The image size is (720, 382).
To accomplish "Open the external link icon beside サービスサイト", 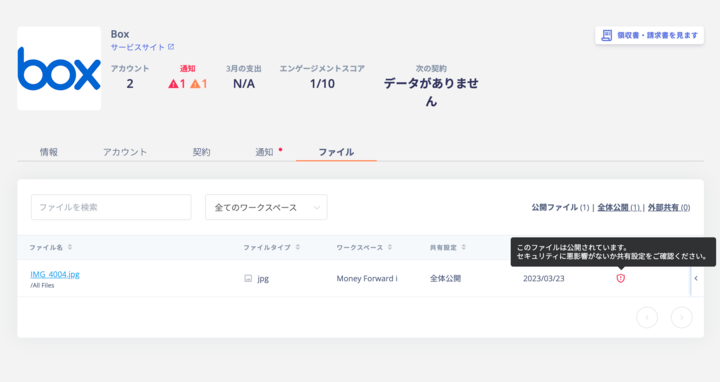I will pos(171,47).
